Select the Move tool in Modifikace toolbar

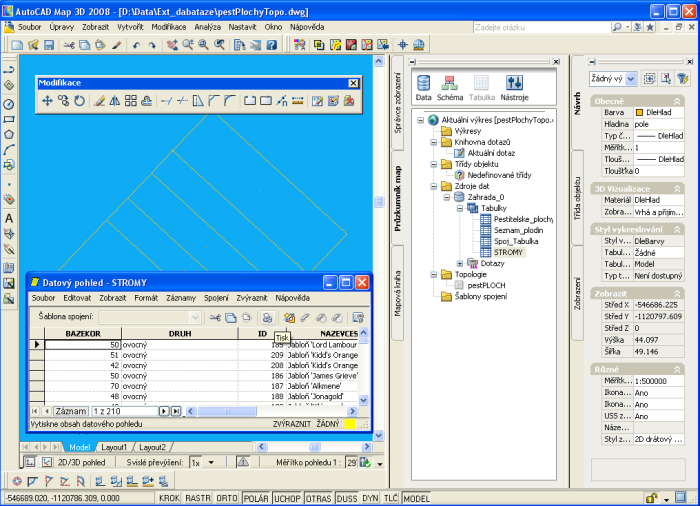[x=47, y=101]
